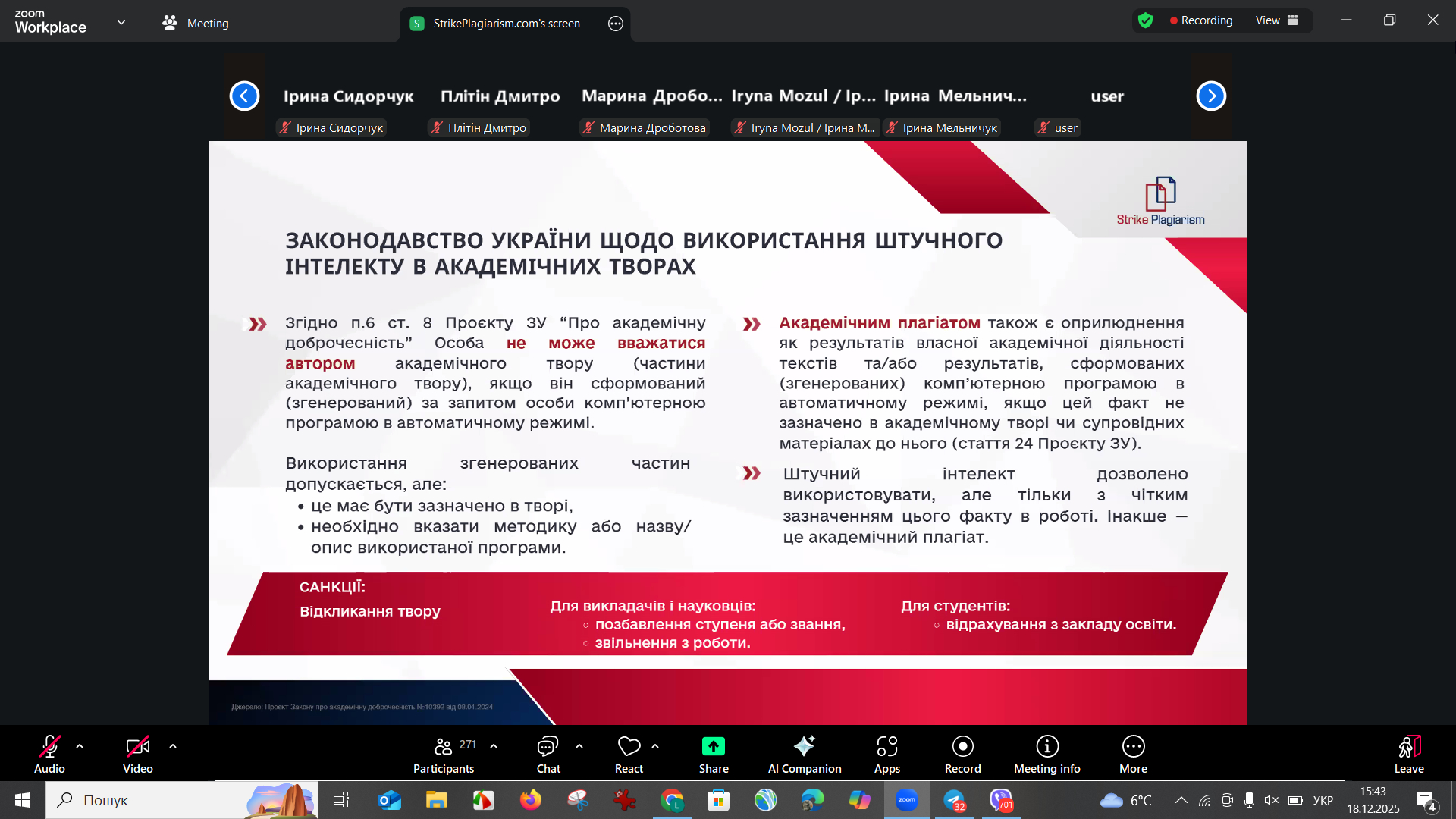Unmute the Audio microphone
This screenshot has width=1456, height=819.
click(x=49, y=747)
